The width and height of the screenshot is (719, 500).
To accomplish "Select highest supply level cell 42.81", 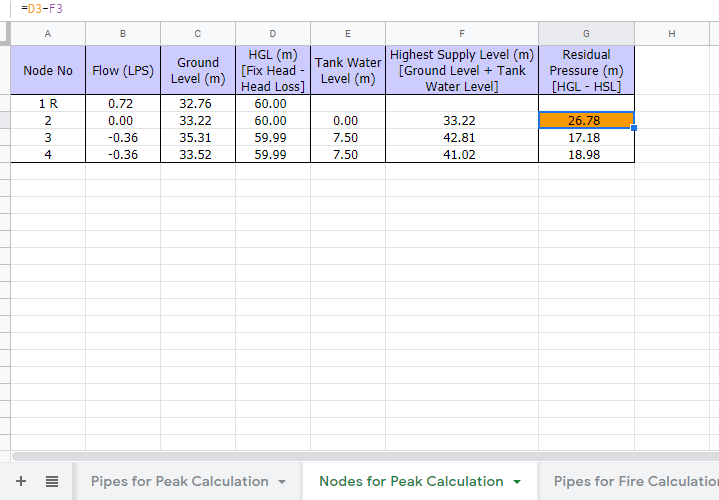I will pos(462,138).
